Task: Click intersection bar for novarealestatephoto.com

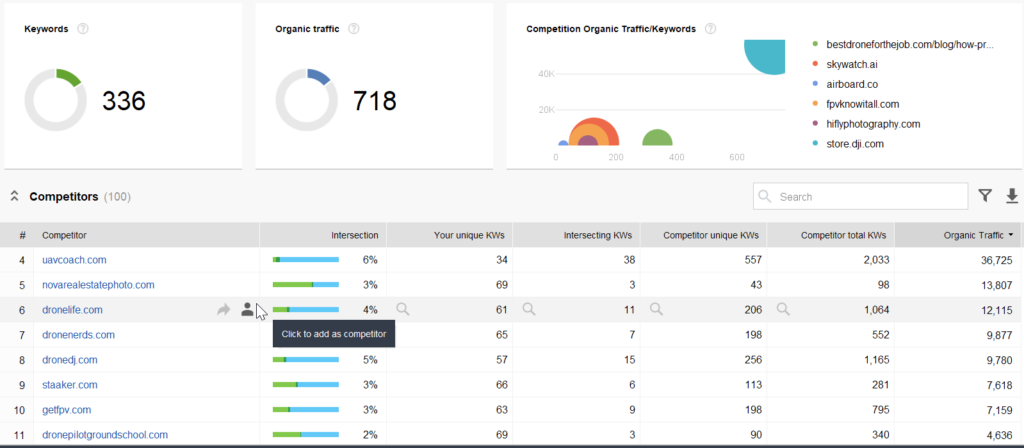Action: coord(306,285)
